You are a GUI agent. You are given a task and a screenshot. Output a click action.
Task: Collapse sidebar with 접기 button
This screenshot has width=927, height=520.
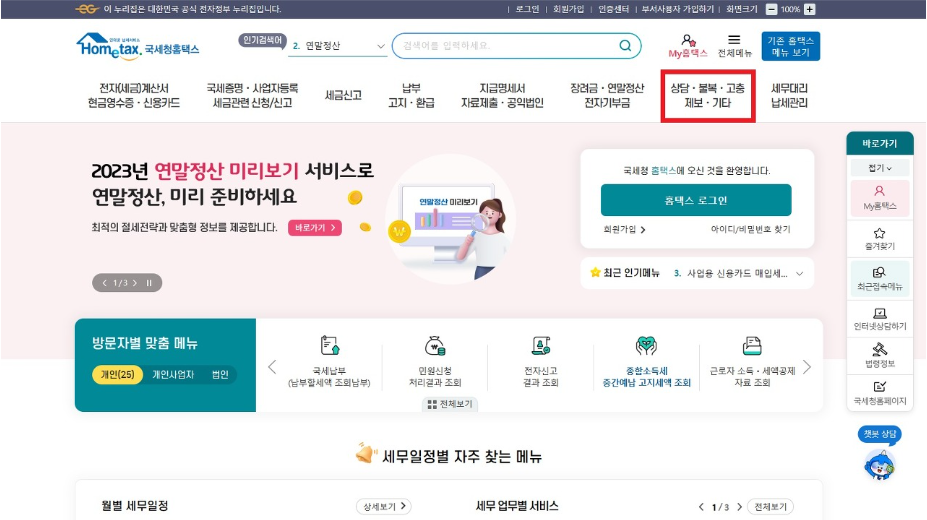[x=880, y=168]
